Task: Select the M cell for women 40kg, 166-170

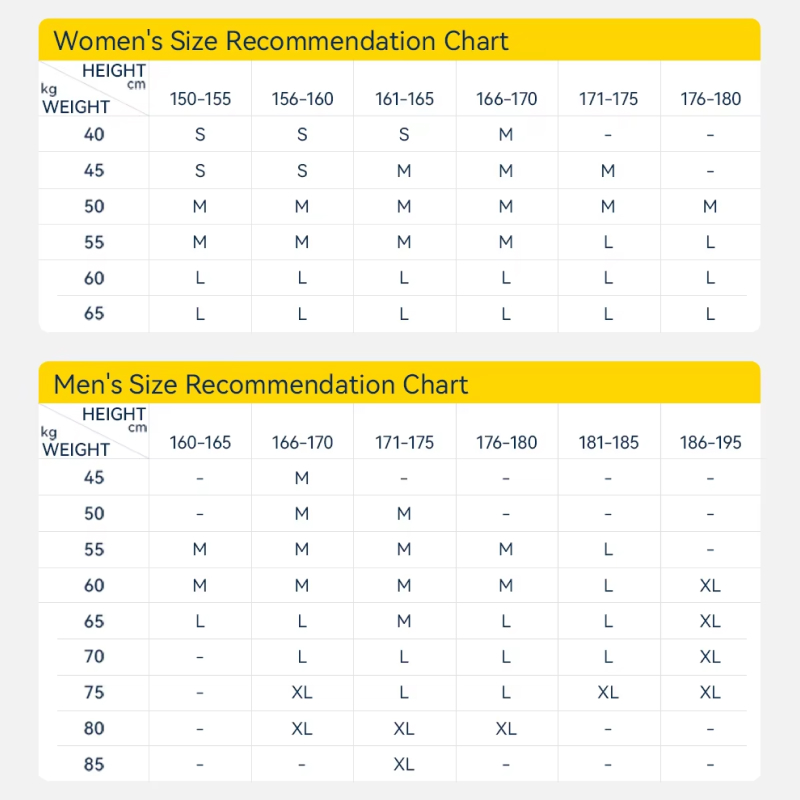Action: (x=506, y=134)
